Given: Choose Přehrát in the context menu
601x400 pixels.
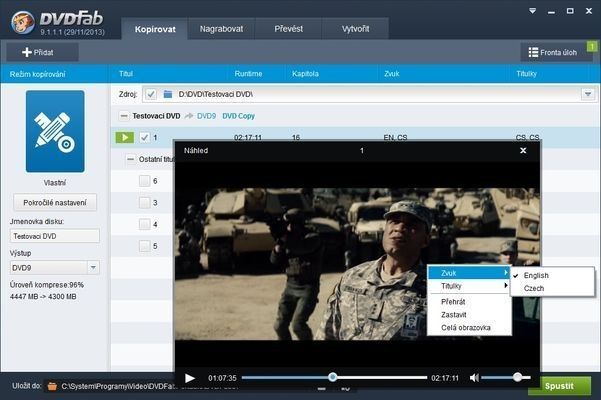Looking at the screenshot, I should click(x=470, y=302).
